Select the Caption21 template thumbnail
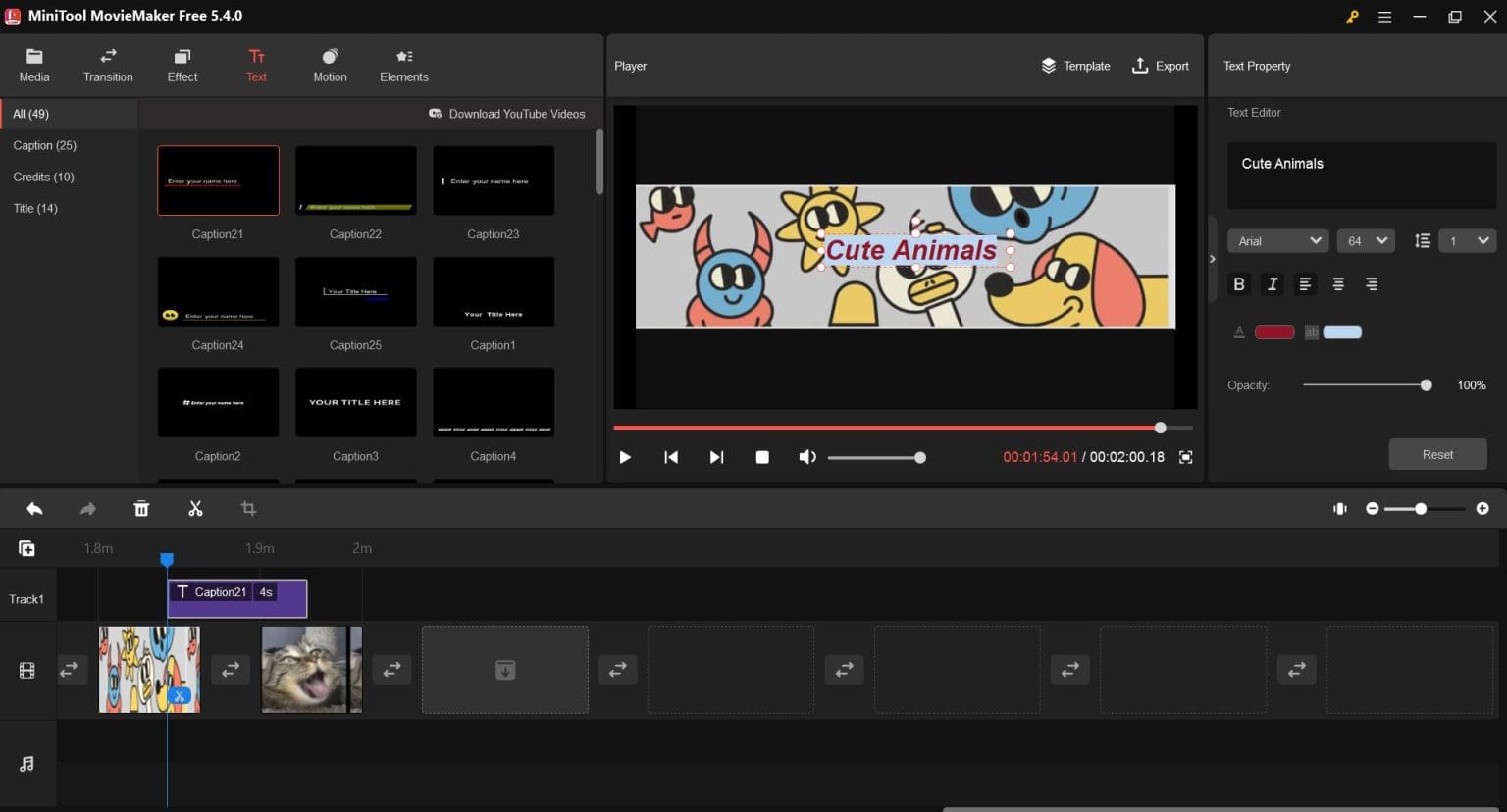1507x812 pixels. (x=217, y=179)
